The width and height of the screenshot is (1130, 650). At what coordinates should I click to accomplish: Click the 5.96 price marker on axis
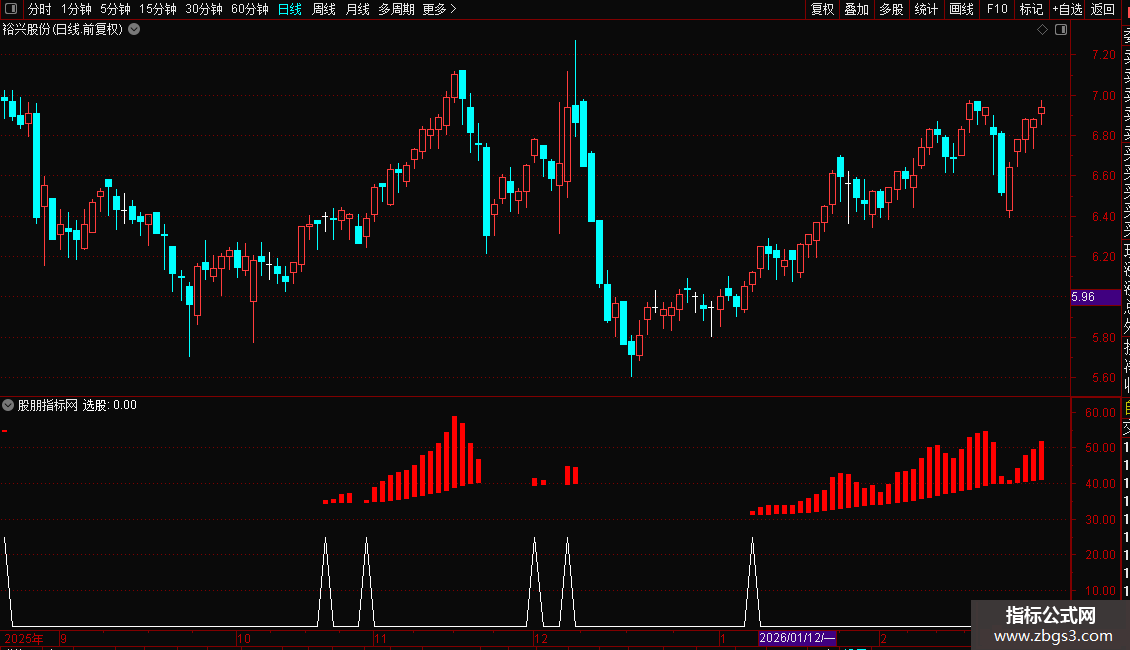coord(1095,297)
